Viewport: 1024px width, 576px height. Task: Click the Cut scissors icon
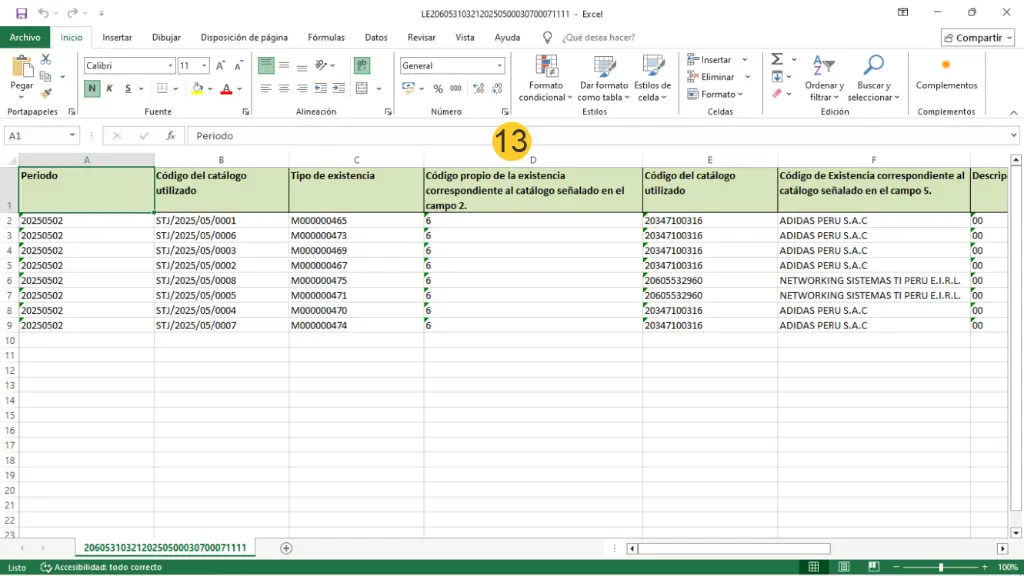click(x=46, y=60)
